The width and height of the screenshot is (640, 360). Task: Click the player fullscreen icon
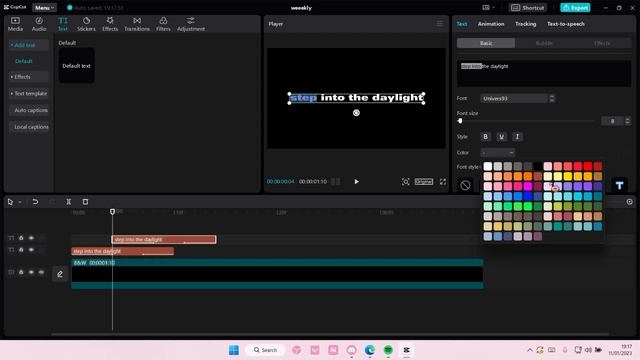tap(443, 182)
